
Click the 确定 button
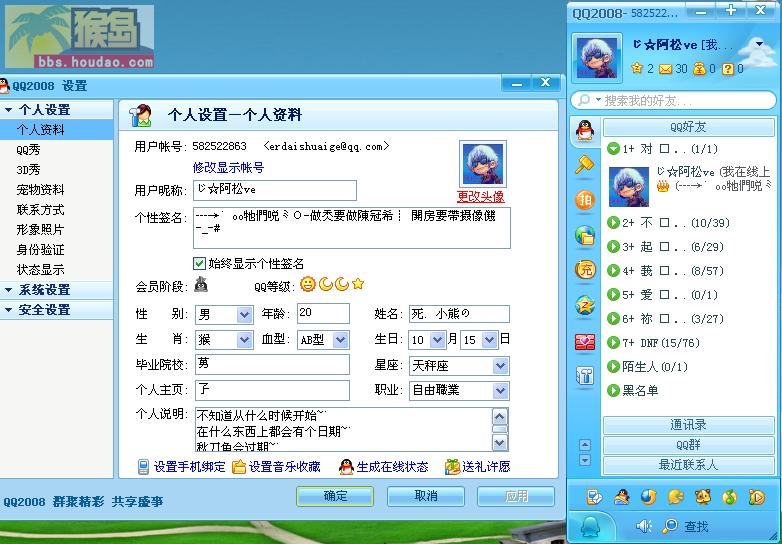pos(335,496)
